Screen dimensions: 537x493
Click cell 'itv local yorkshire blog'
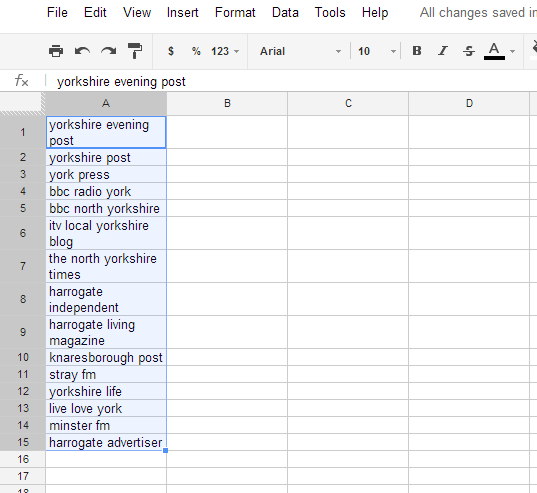pos(106,233)
